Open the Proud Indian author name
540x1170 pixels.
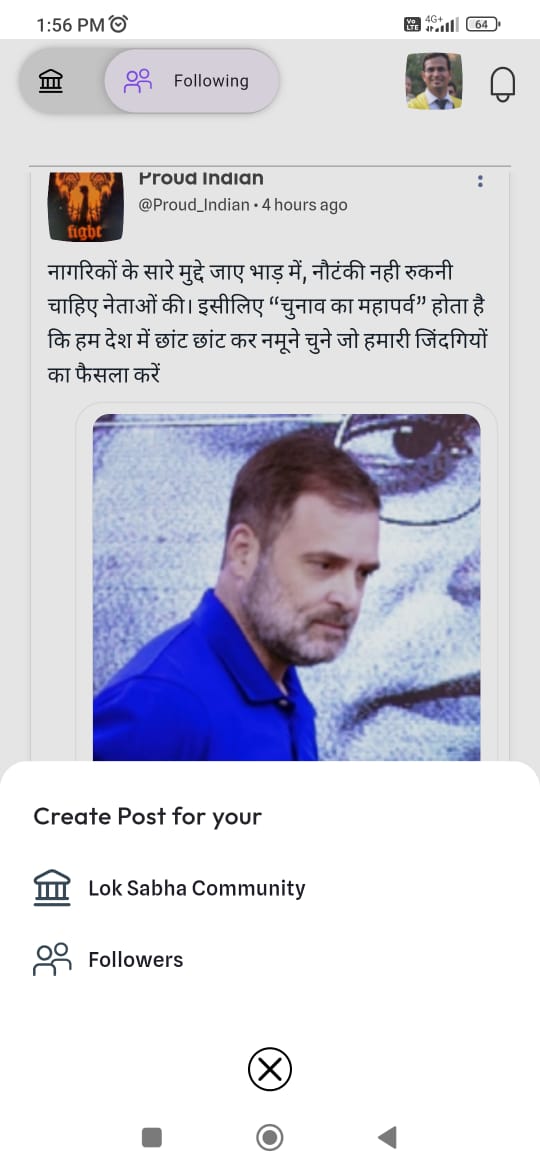tap(201, 179)
